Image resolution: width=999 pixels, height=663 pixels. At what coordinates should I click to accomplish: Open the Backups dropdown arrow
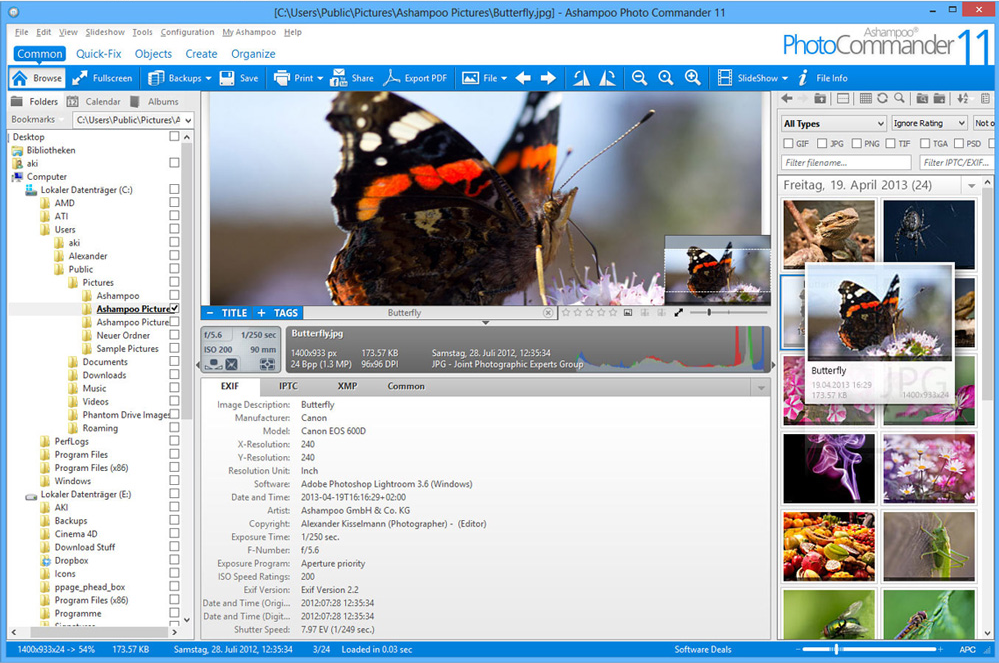coord(208,78)
